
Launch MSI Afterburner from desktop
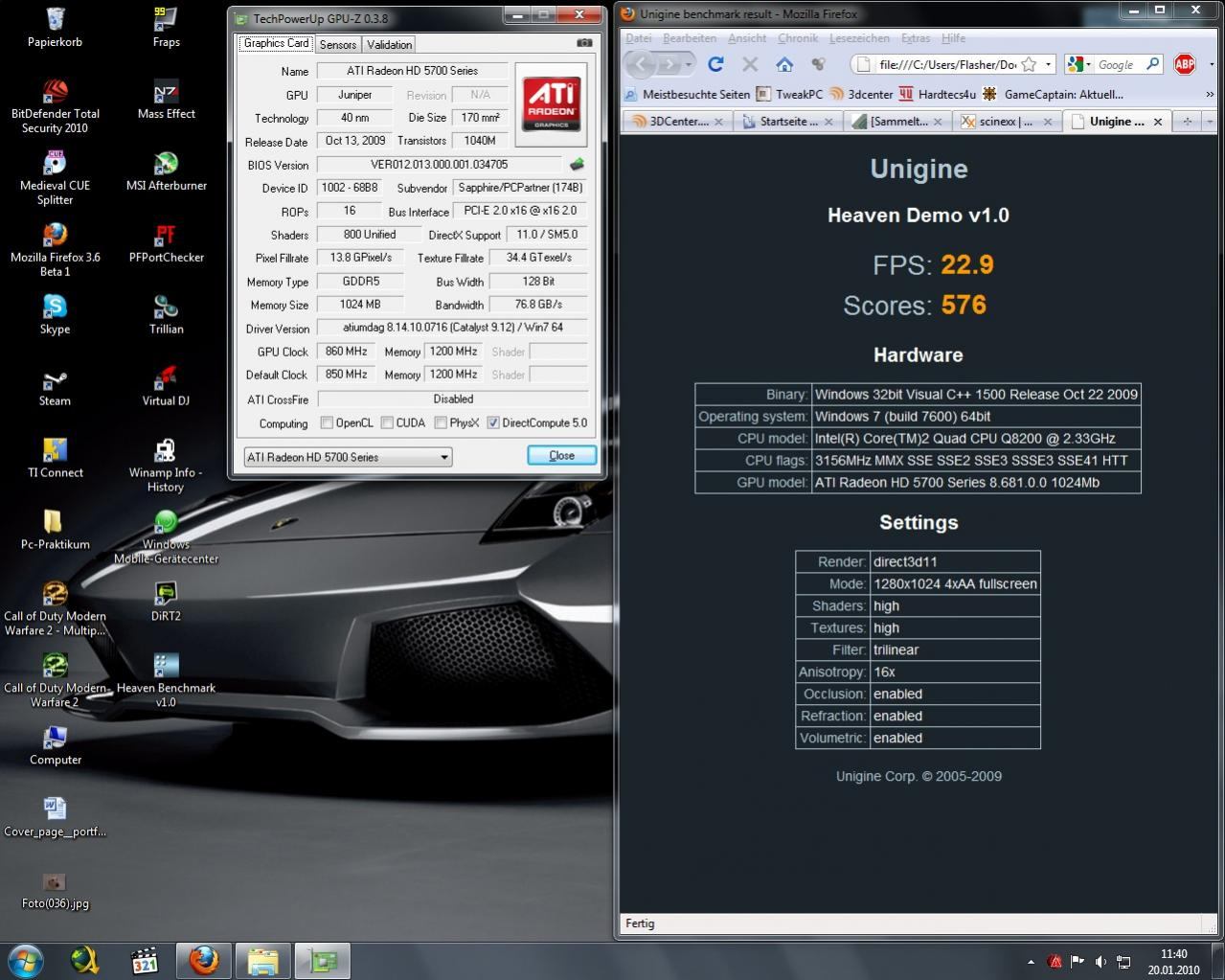[x=166, y=171]
